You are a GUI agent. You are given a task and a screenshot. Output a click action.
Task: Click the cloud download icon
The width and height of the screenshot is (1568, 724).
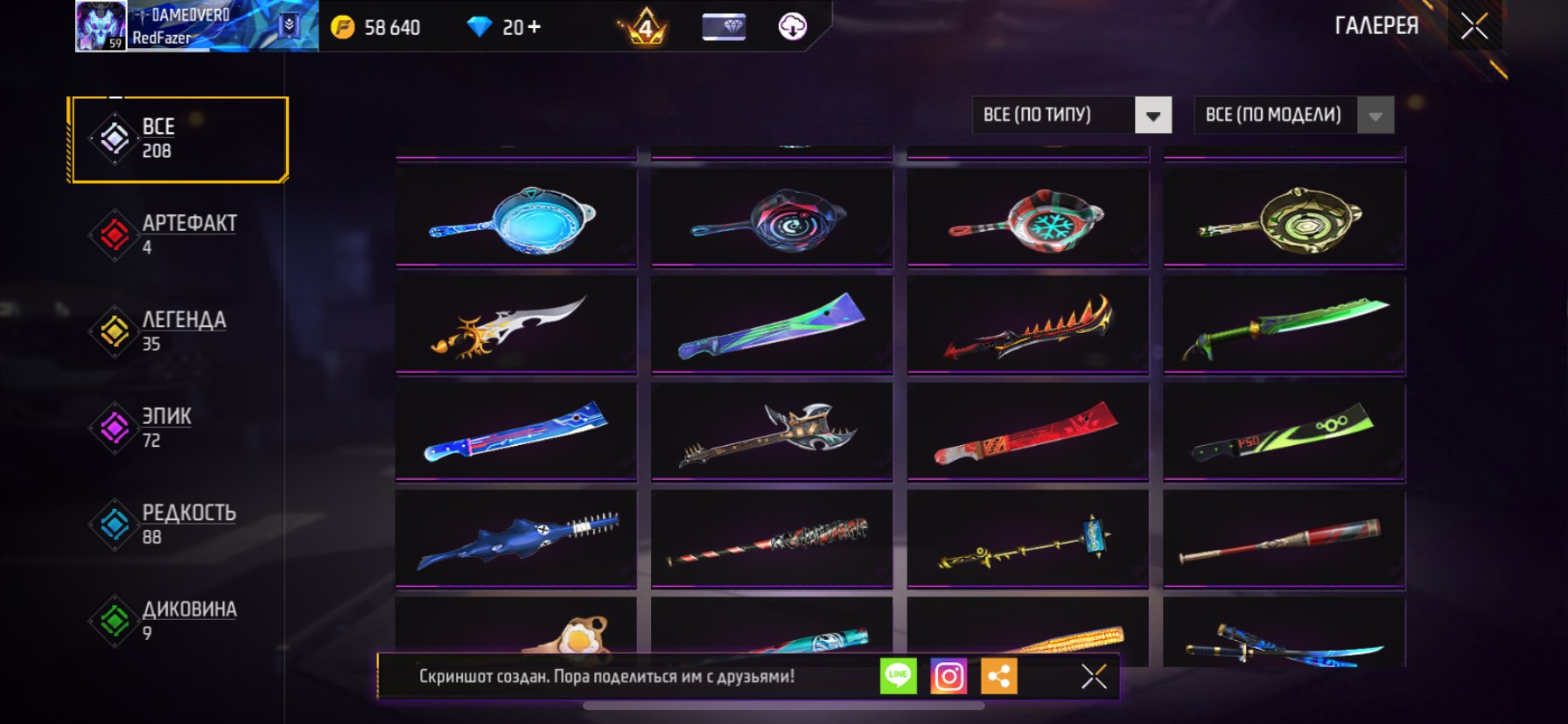(793, 27)
